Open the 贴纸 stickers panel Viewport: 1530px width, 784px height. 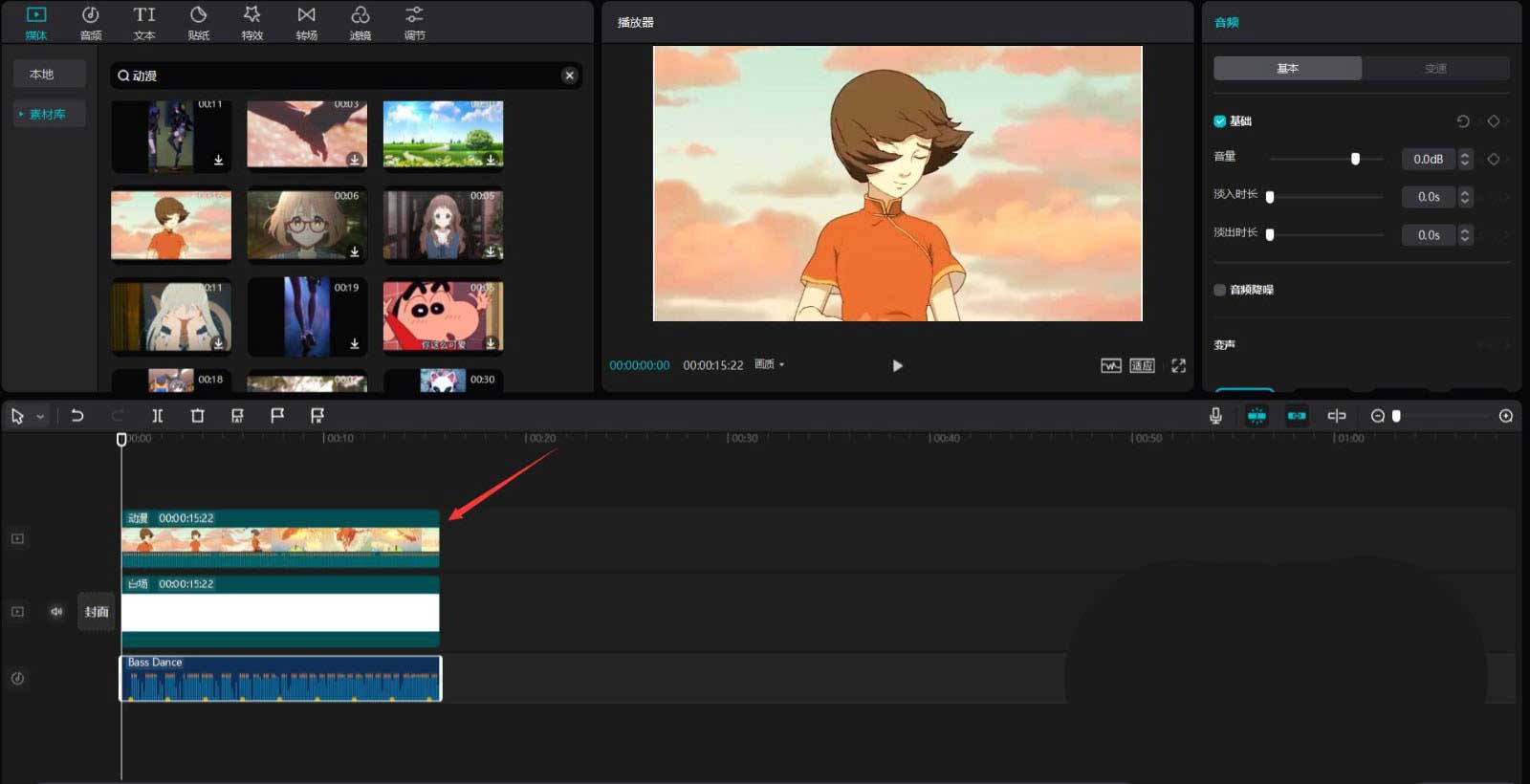(198, 22)
